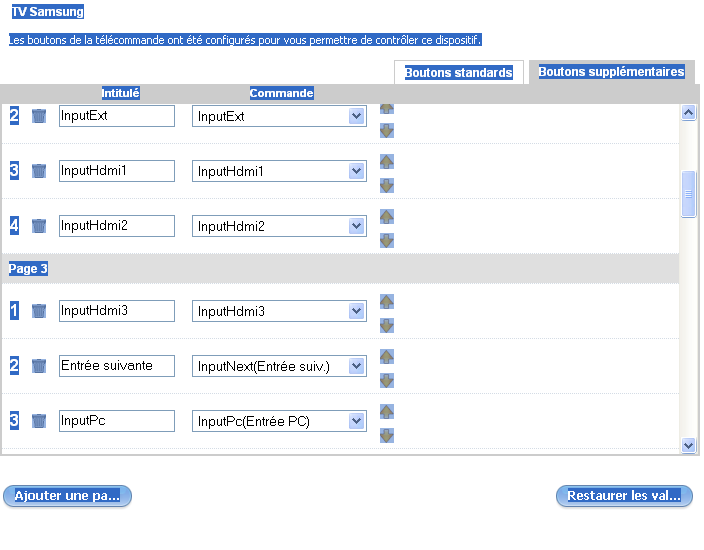The width and height of the screenshot is (704, 550).
Task: Switch to the Boutons standards tab
Action: click(x=459, y=72)
